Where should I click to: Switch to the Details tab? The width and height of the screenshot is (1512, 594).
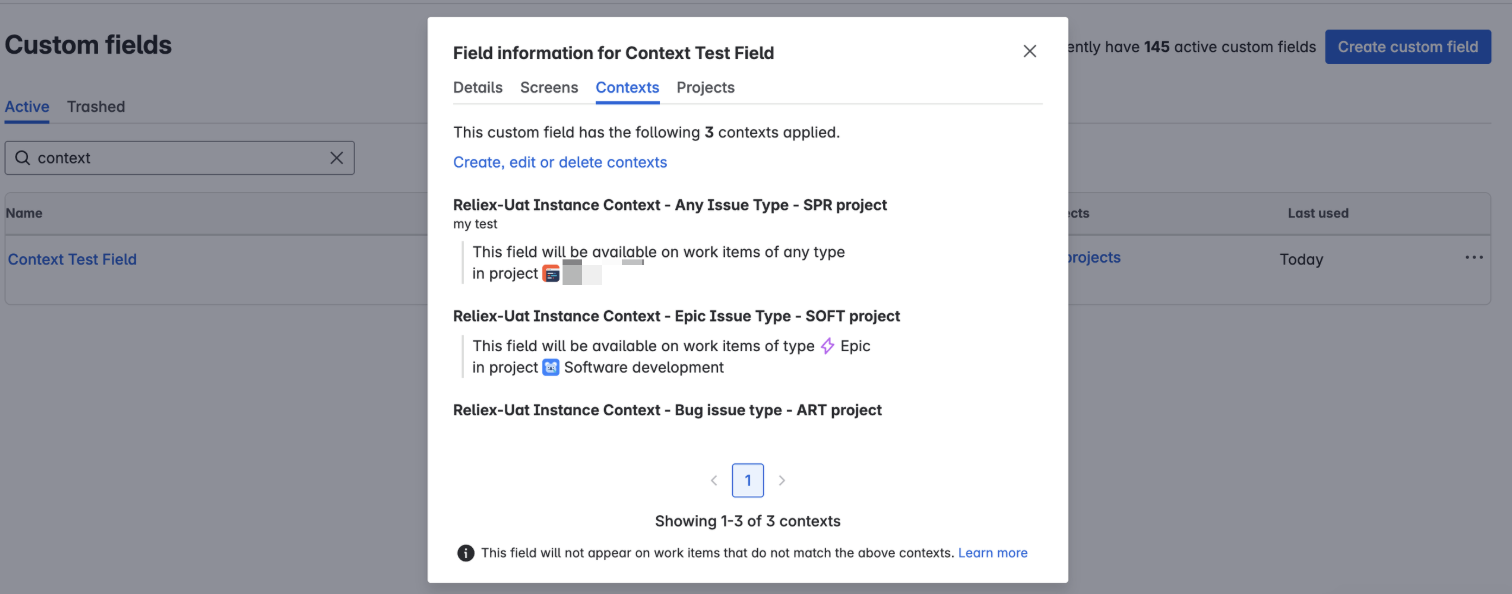click(x=478, y=88)
